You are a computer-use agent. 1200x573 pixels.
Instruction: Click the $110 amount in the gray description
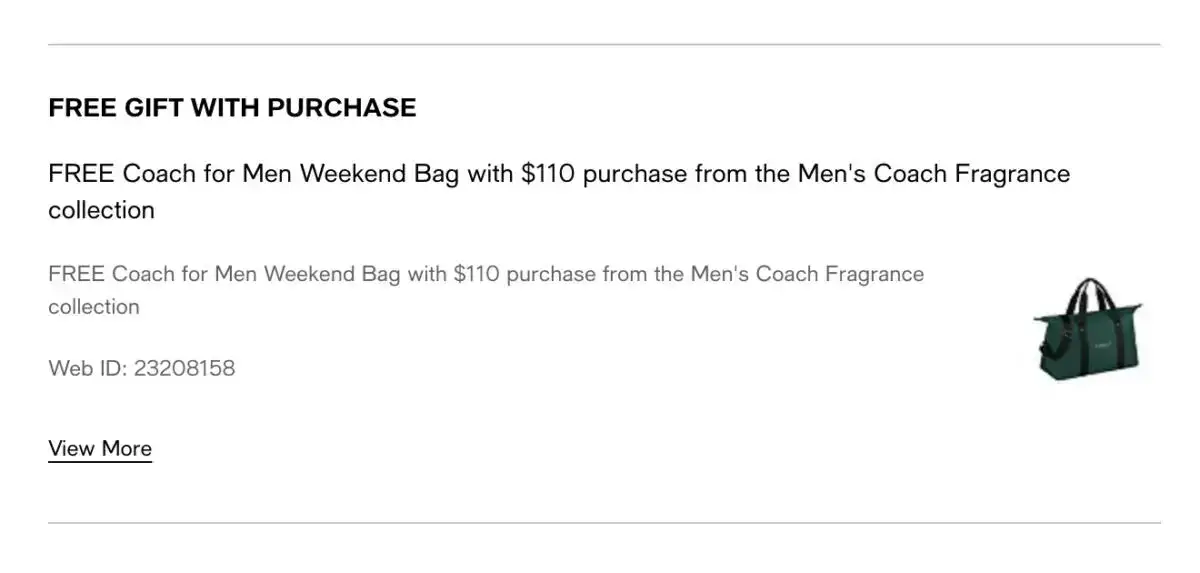pos(476,274)
